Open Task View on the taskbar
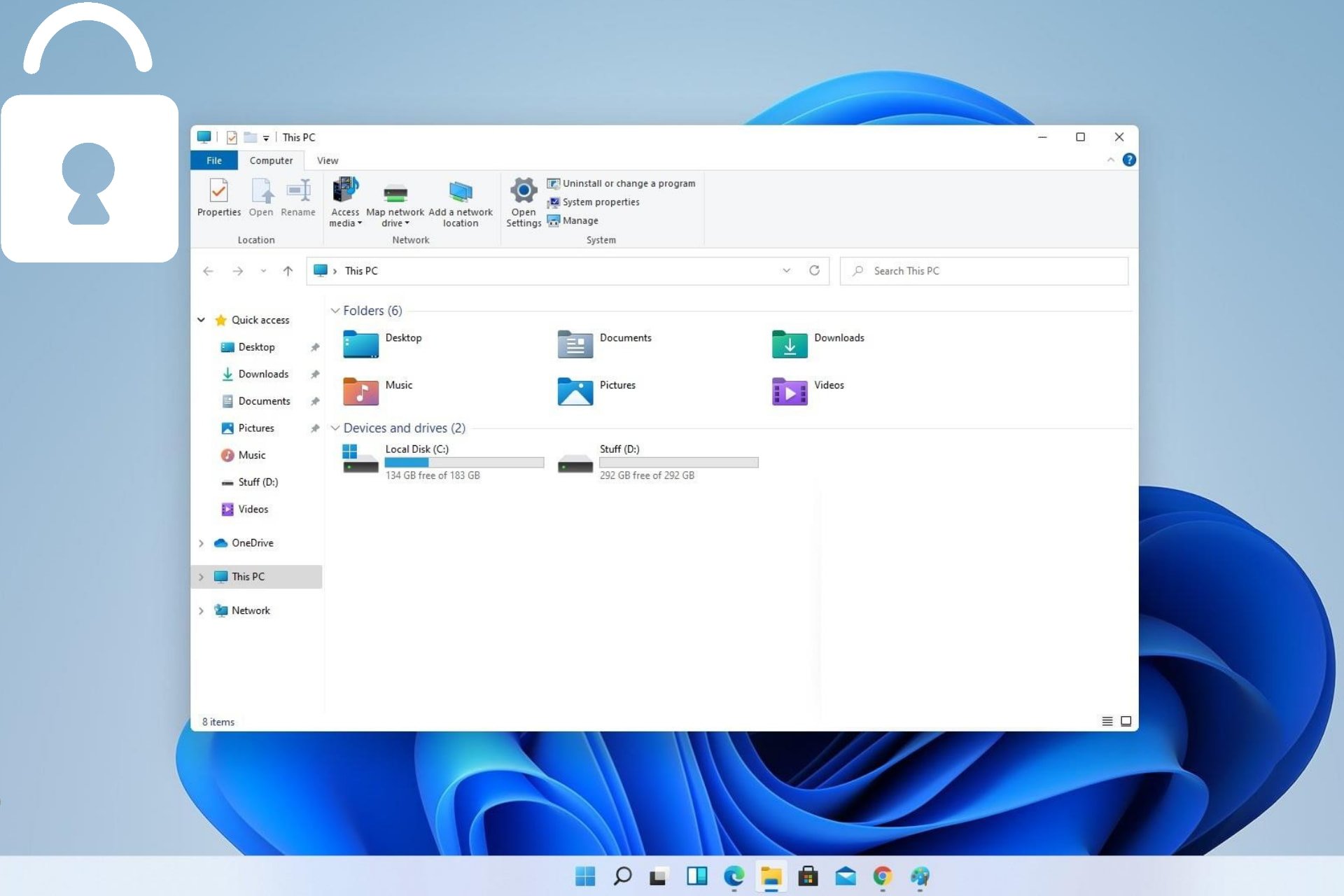This screenshot has height=896, width=1344. point(659,876)
